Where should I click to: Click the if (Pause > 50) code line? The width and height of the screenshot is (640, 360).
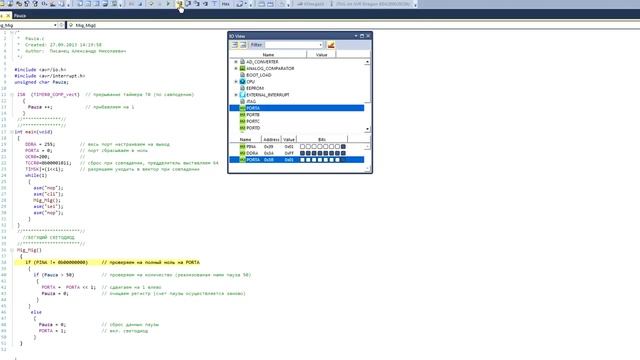pos(54,275)
